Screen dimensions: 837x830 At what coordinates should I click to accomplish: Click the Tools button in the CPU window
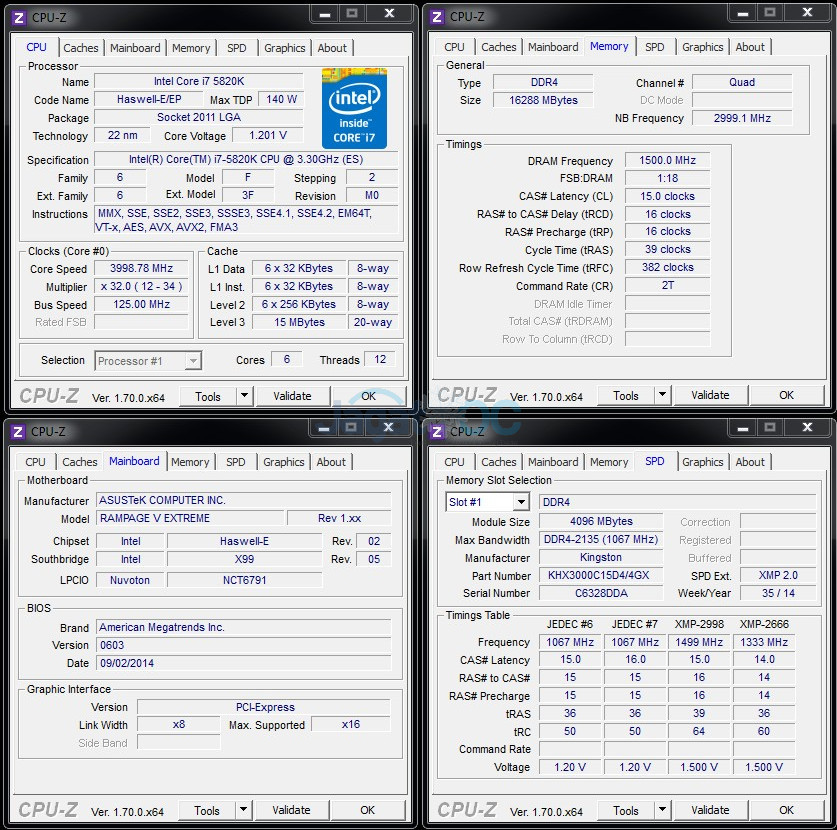coord(208,396)
